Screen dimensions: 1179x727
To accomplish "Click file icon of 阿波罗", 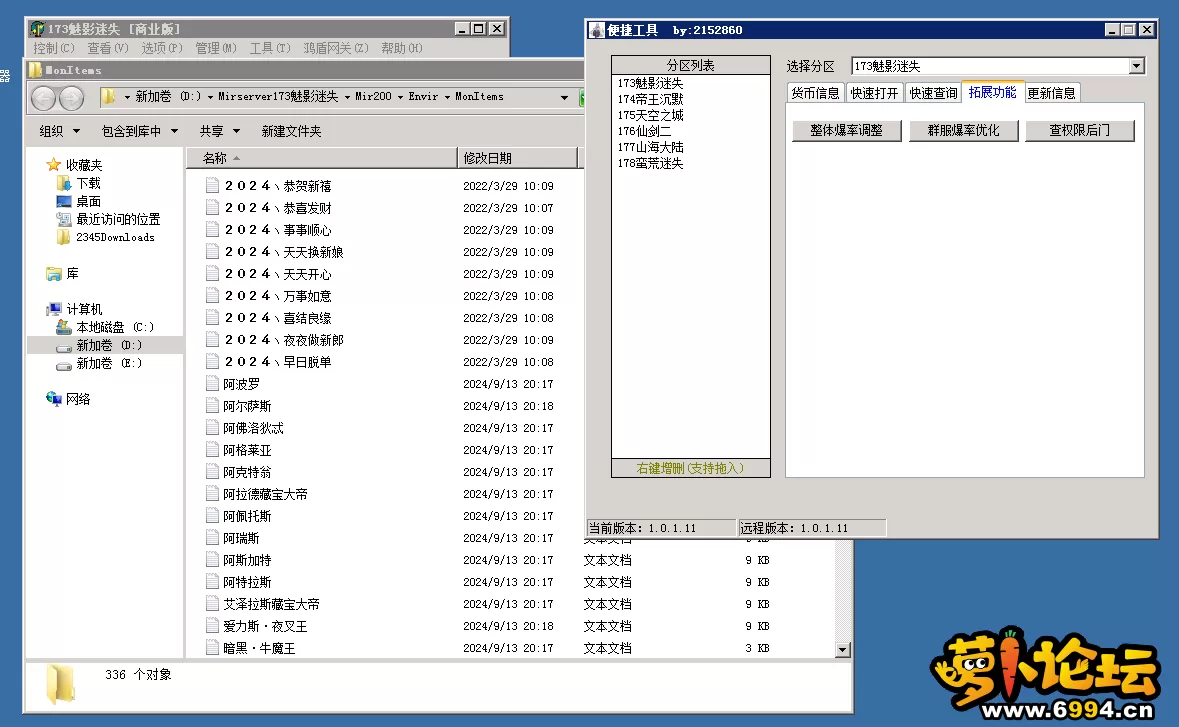I will click(212, 383).
